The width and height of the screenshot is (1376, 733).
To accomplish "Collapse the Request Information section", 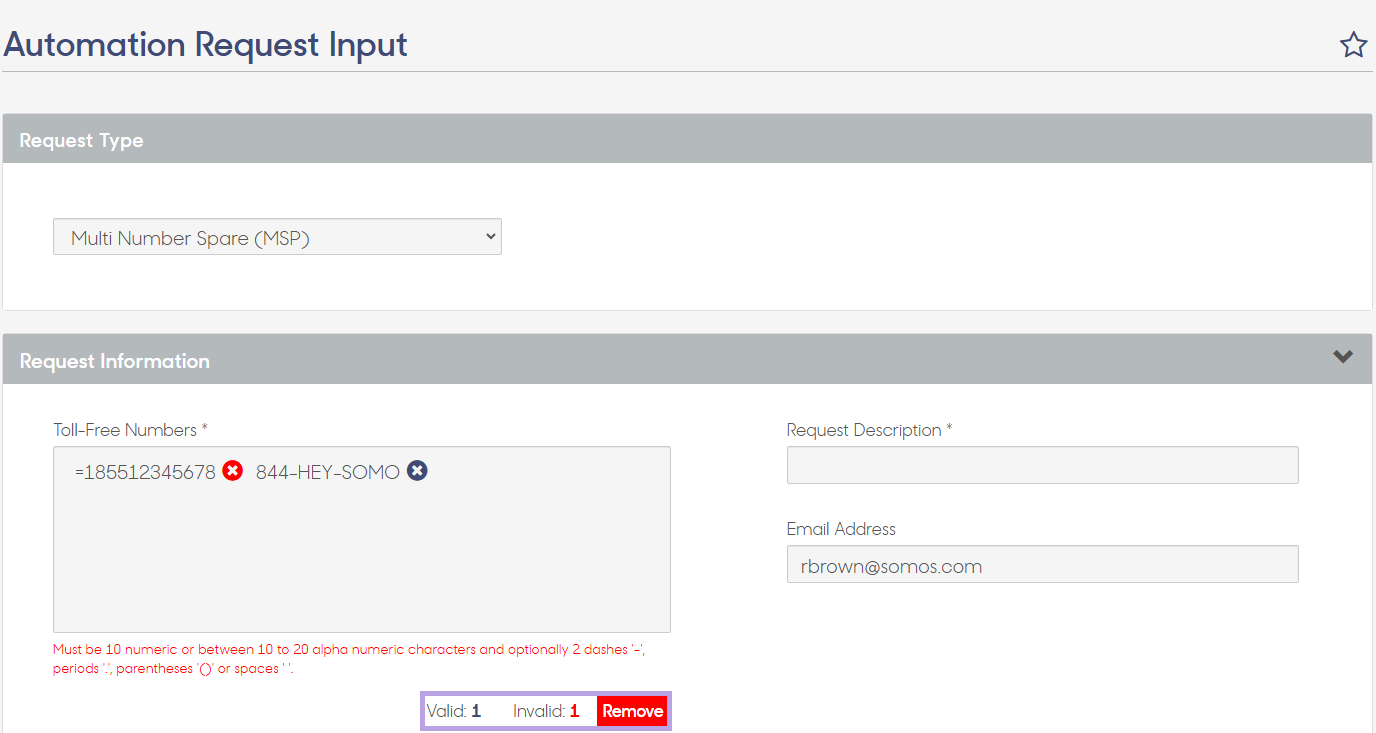I will [1343, 357].
